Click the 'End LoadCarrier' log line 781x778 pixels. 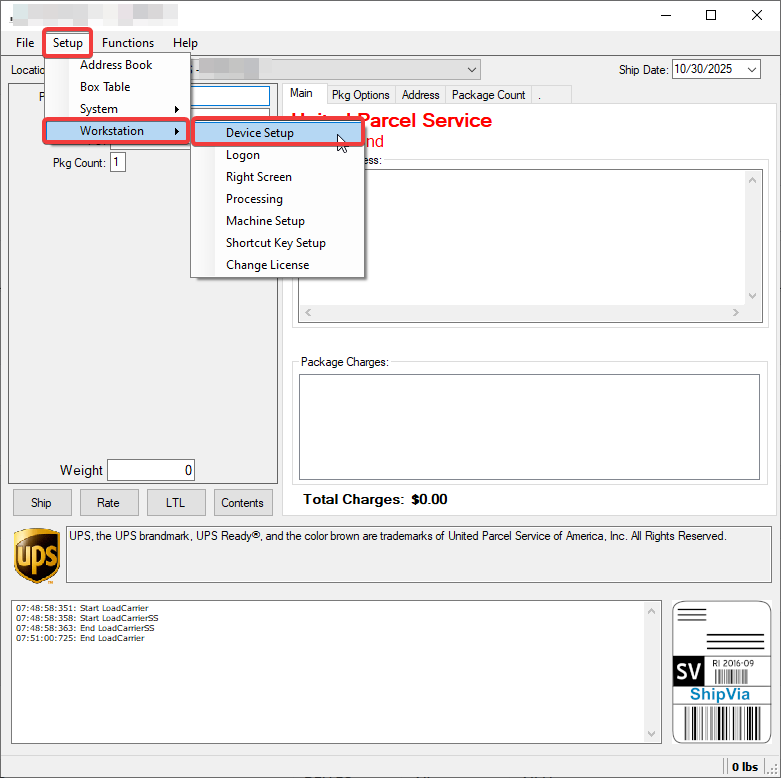[80, 638]
